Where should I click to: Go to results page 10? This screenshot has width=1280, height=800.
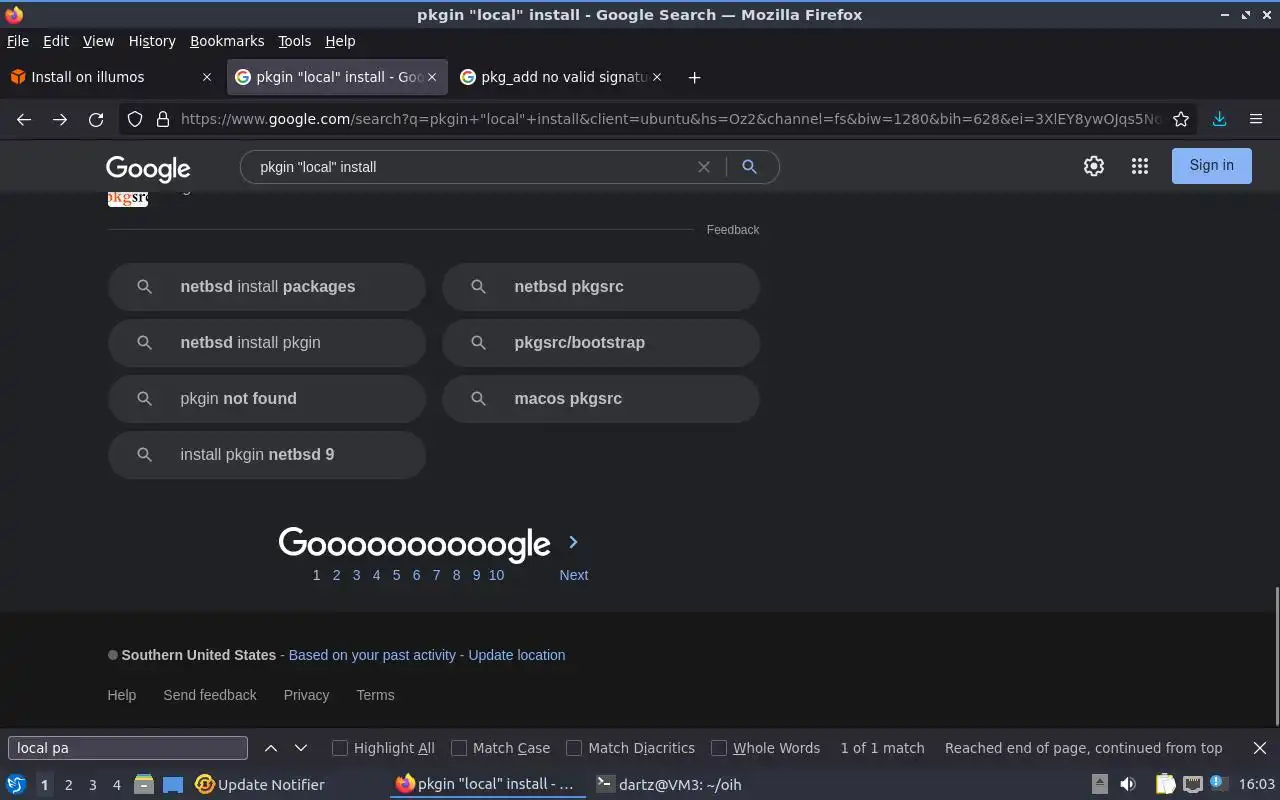[496, 575]
